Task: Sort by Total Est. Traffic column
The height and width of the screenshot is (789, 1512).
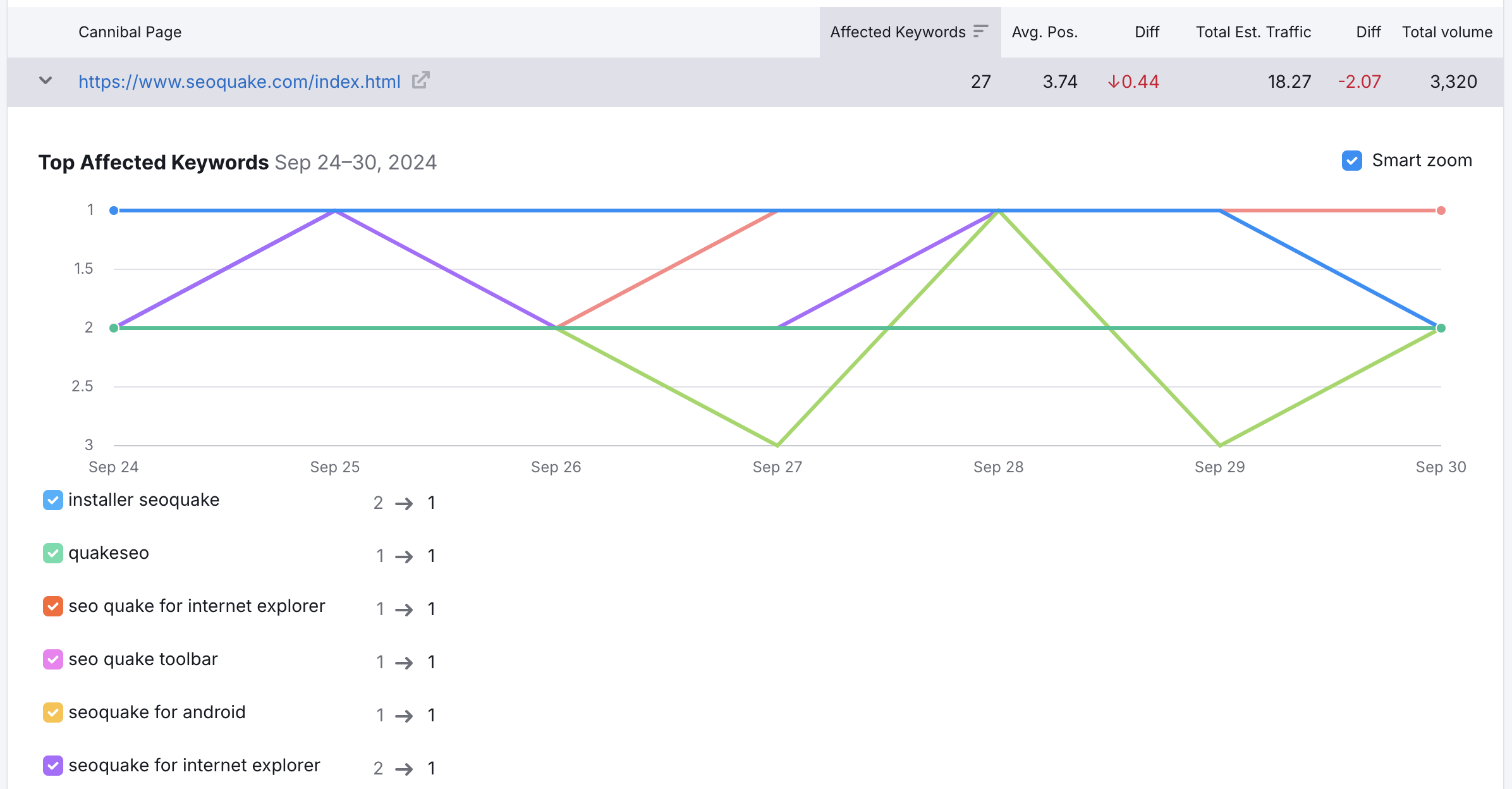Action: point(1253,32)
